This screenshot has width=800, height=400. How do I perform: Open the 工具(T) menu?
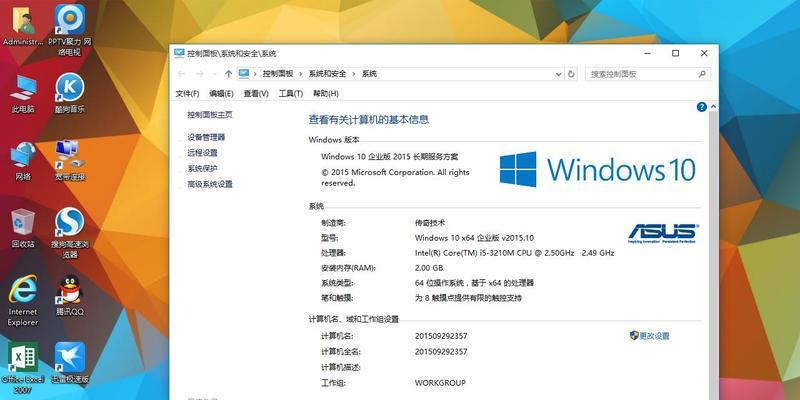[291, 93]
